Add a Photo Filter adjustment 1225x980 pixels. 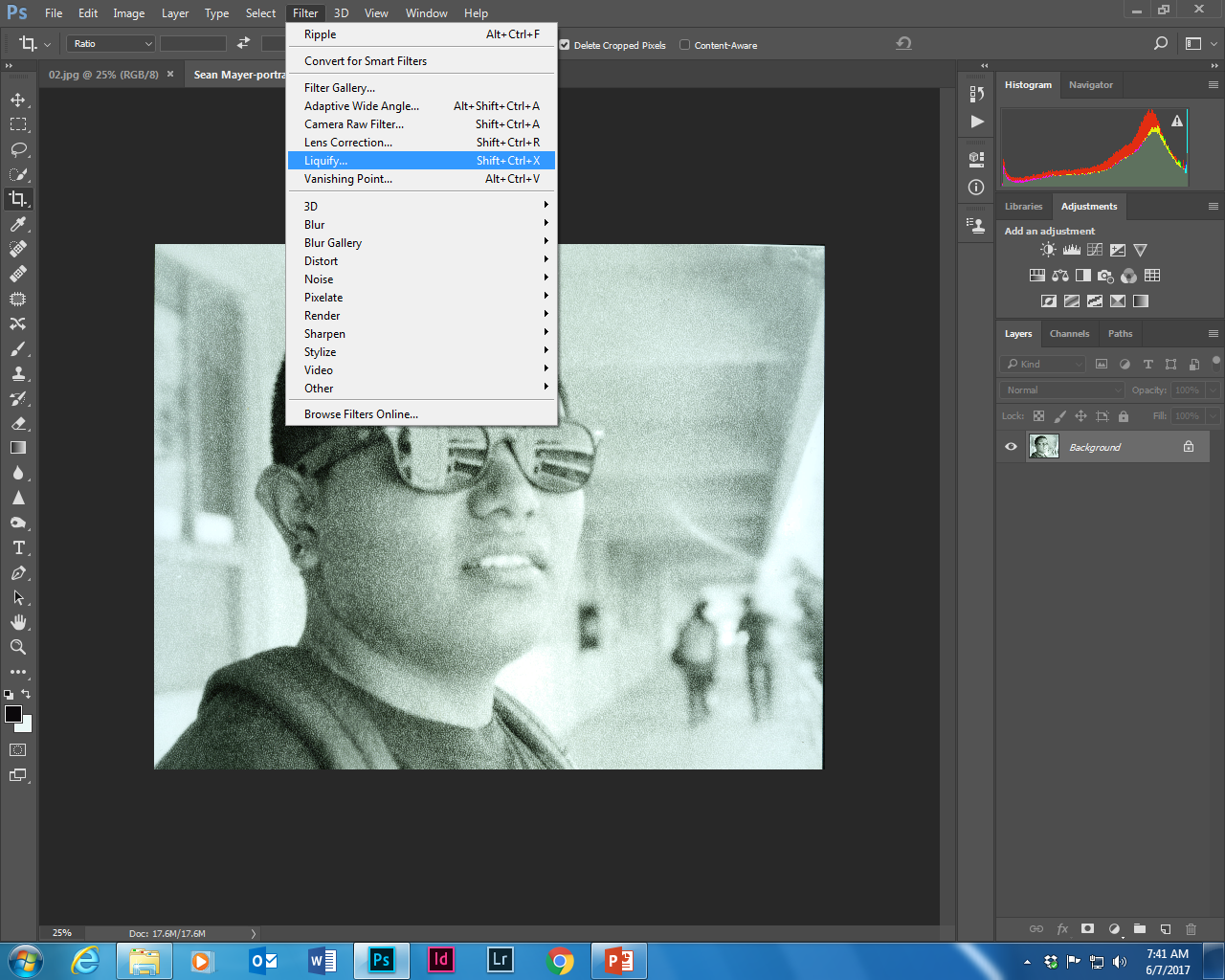pos(1106,276)
